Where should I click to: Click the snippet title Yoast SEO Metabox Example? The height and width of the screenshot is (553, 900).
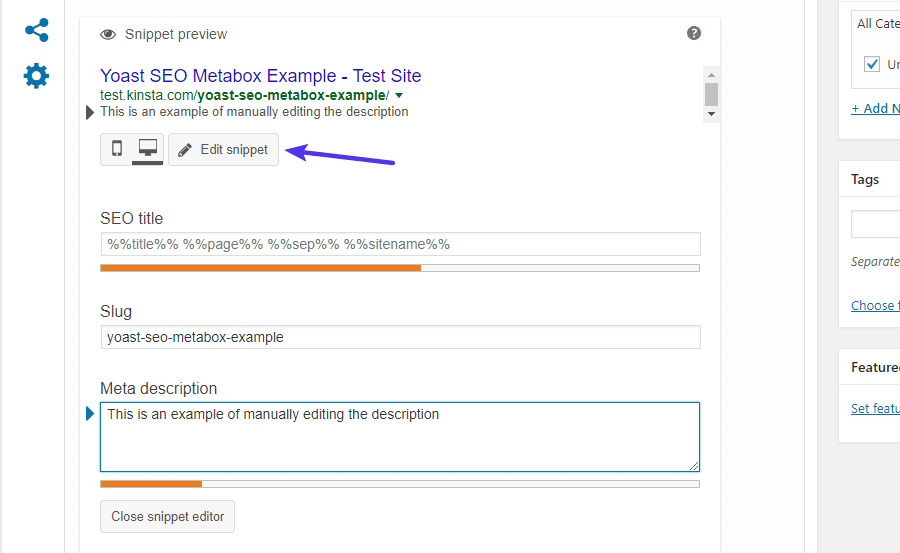point(261,76)
